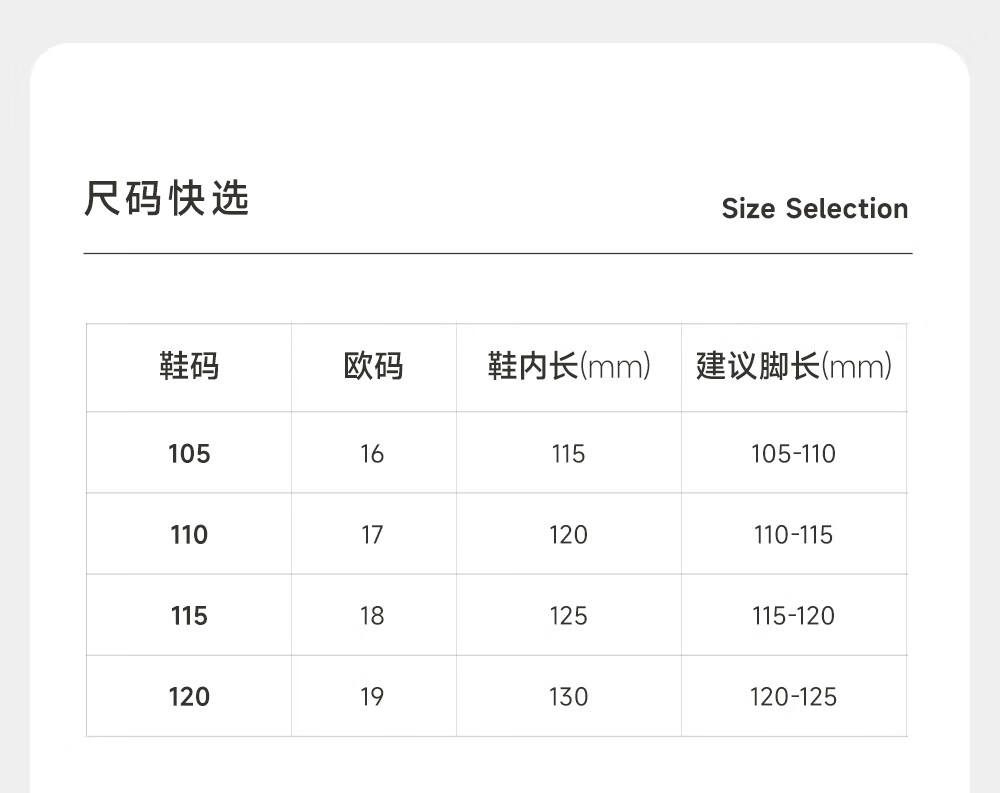This screenshot has height=793, width=1000.
Task: Click the 鞋内长(mm) column header
Action: coord(569,366)
